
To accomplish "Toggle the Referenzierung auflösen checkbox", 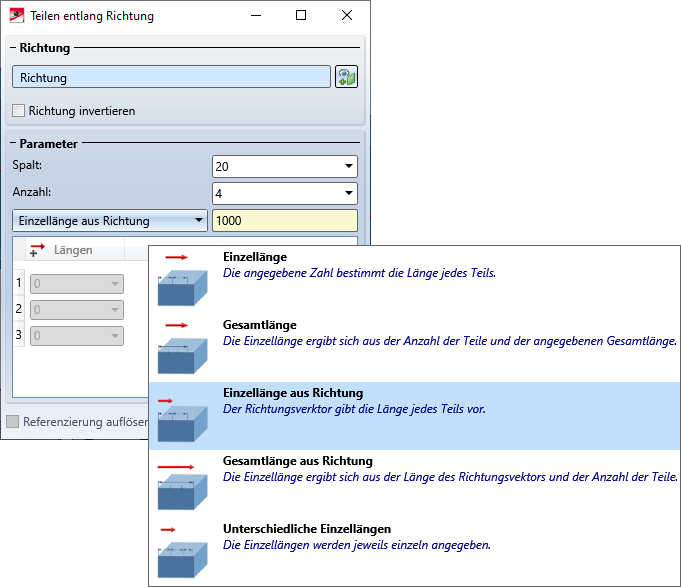I will click(x=13, y=422).
